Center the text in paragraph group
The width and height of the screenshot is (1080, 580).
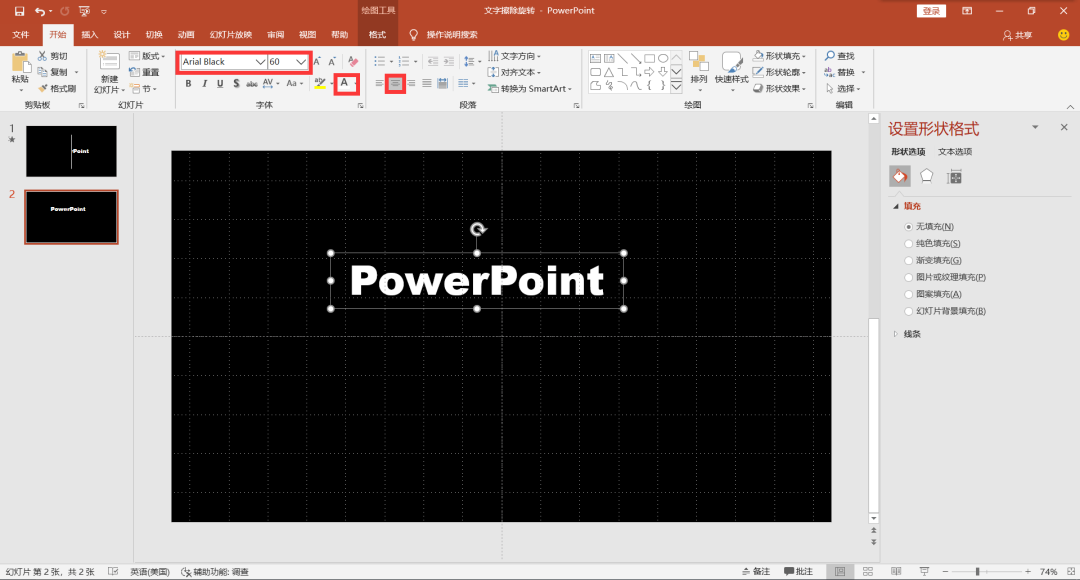pyautogui.click(x=395, y=83)
